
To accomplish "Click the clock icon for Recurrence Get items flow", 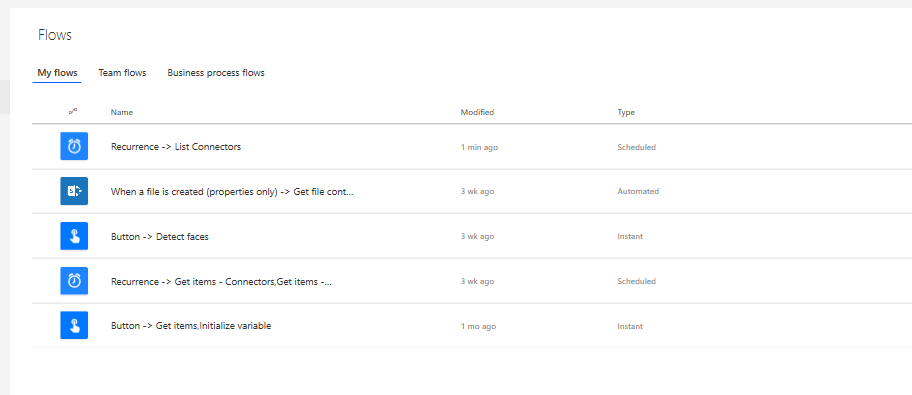I will click(74, 281).
